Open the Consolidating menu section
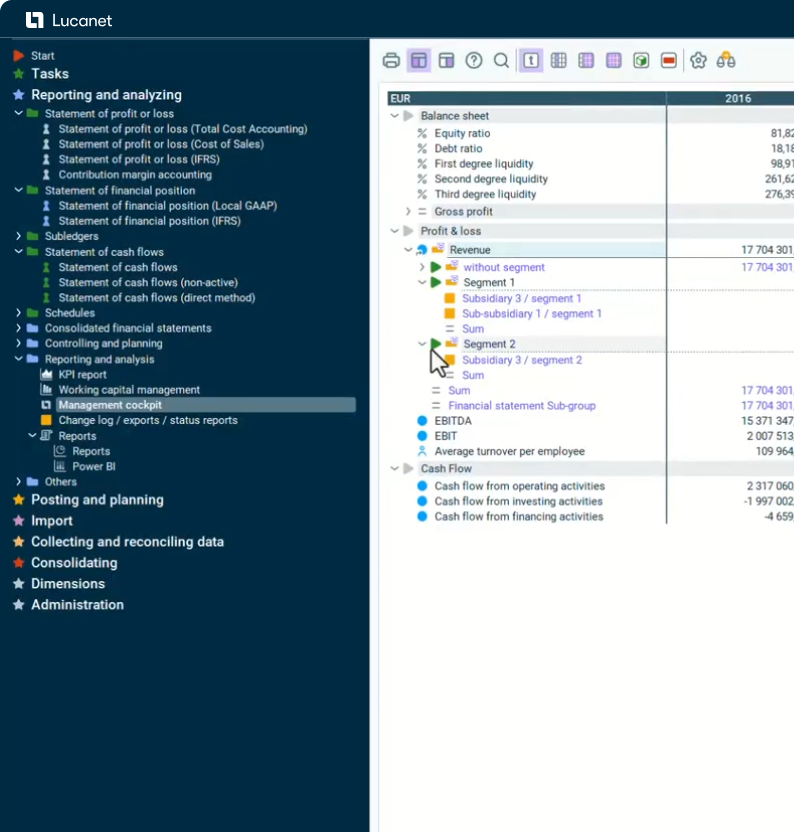The image size is (794, 832). click(x=74, y=563)
